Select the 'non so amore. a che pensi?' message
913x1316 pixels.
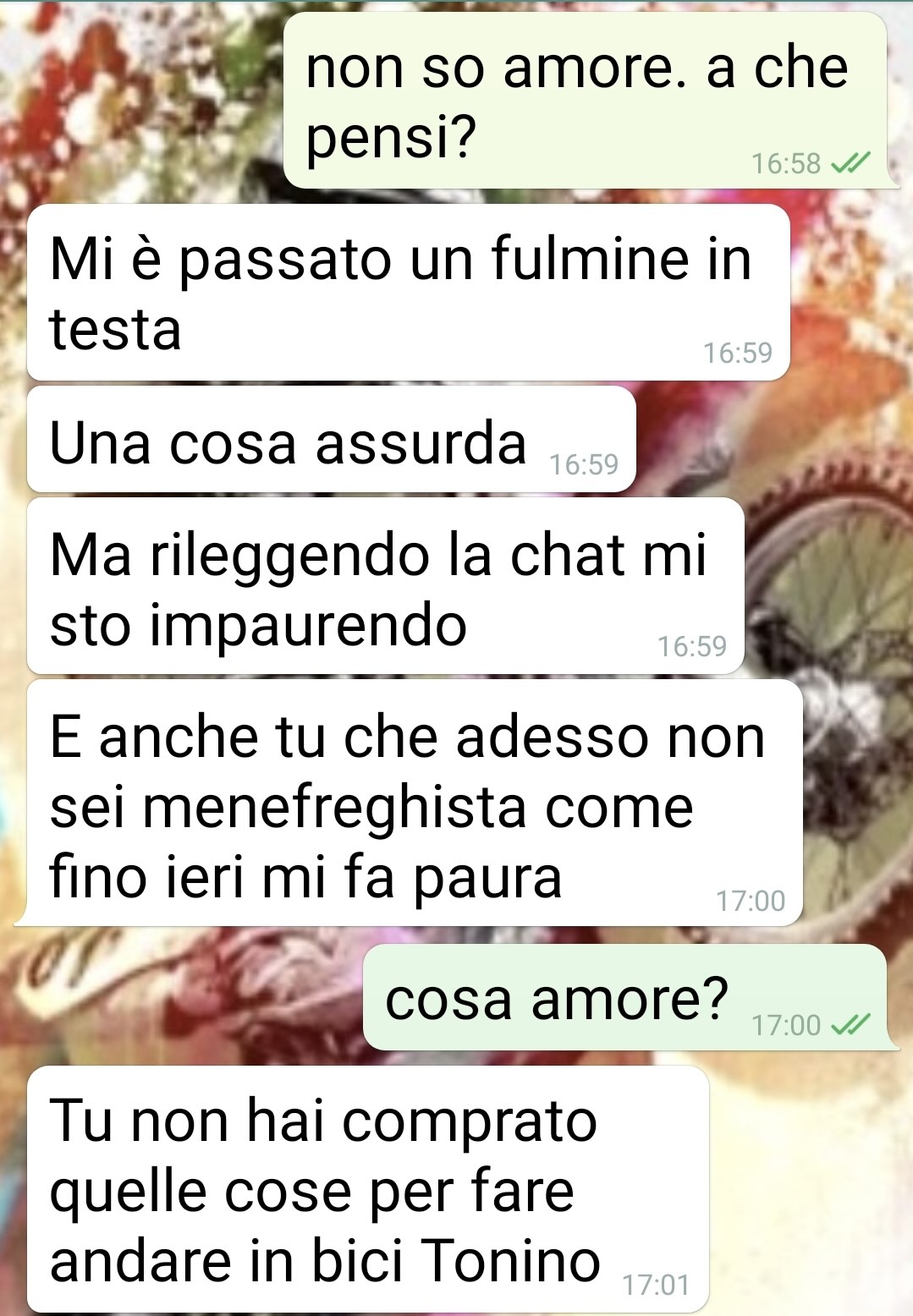click(586, 101)
